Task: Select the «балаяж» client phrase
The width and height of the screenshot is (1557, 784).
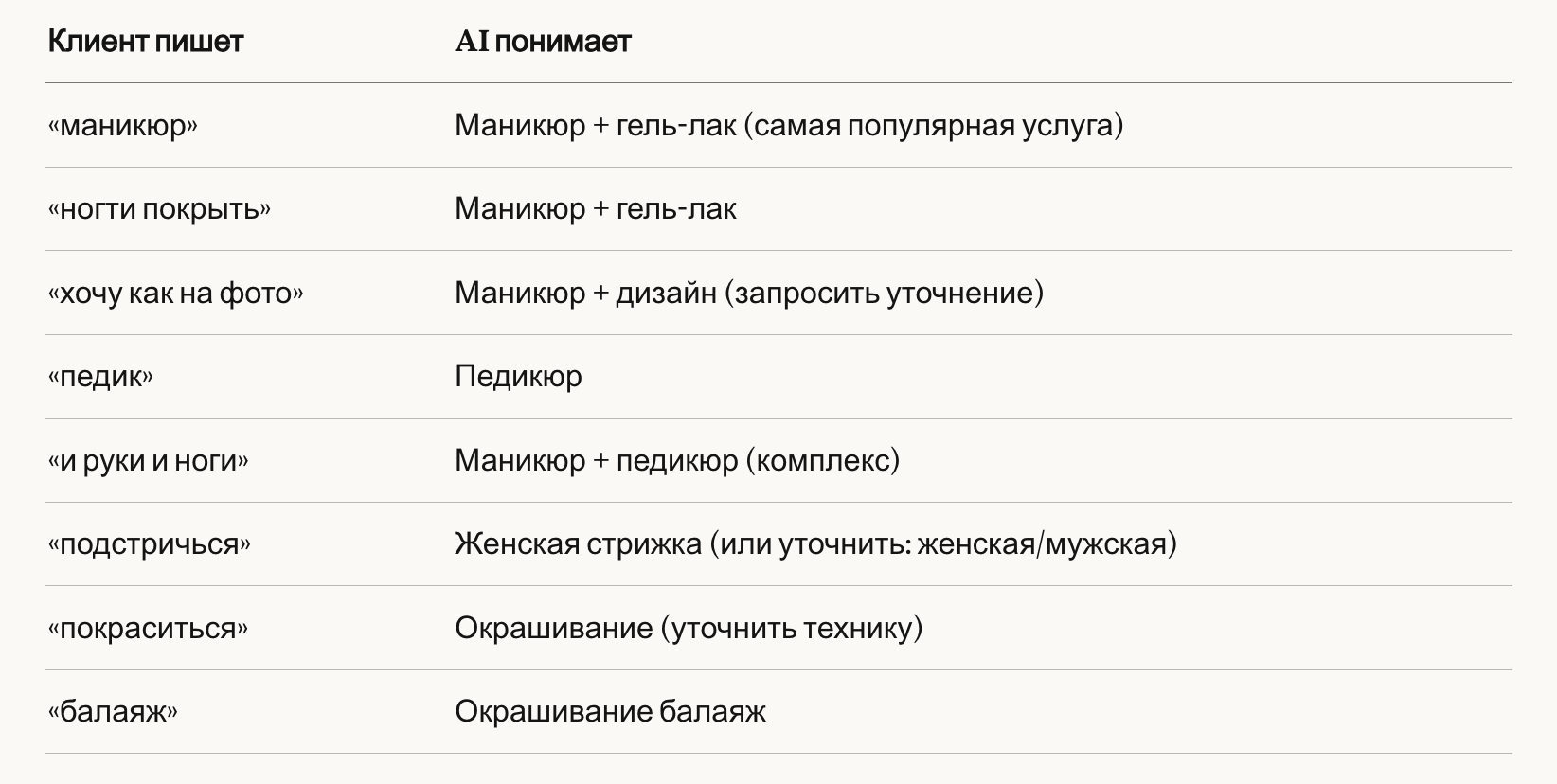Action: pos(112,712)
